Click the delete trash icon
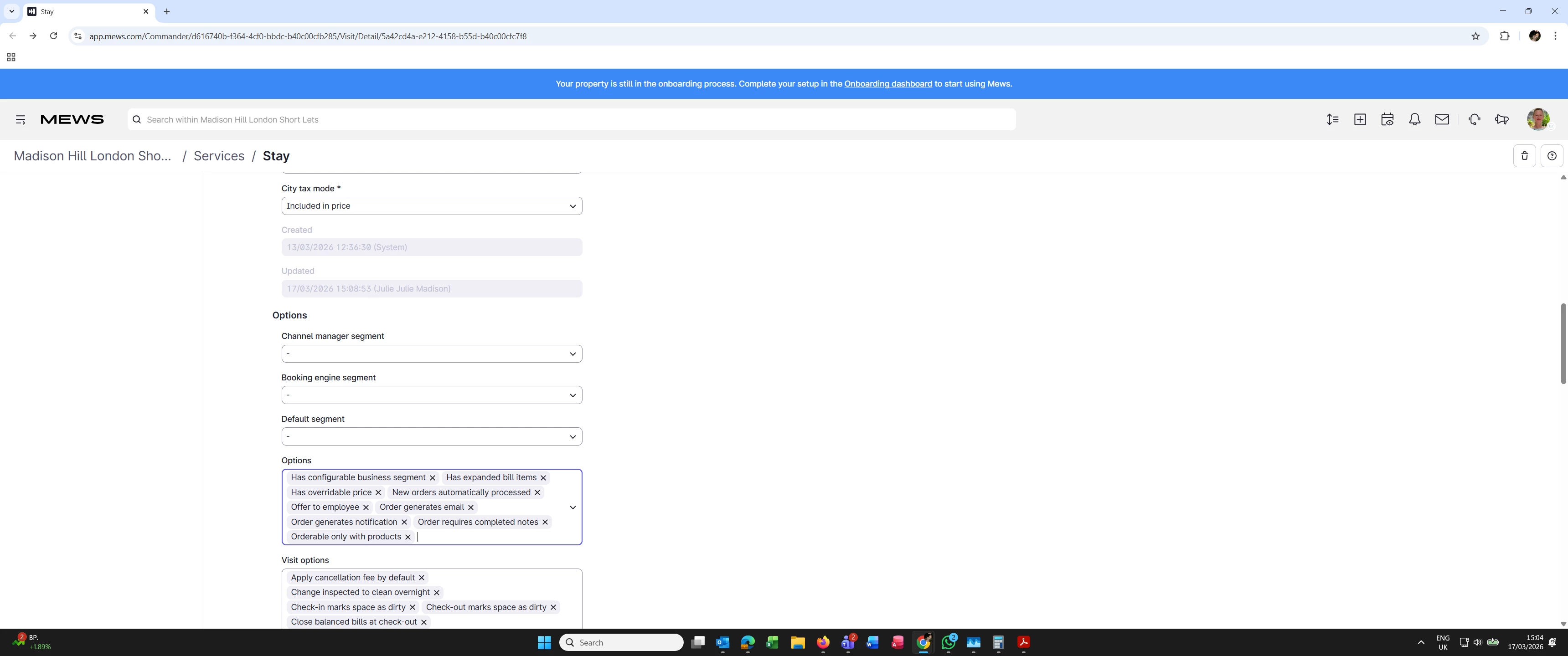 (x=1524, y=156)
